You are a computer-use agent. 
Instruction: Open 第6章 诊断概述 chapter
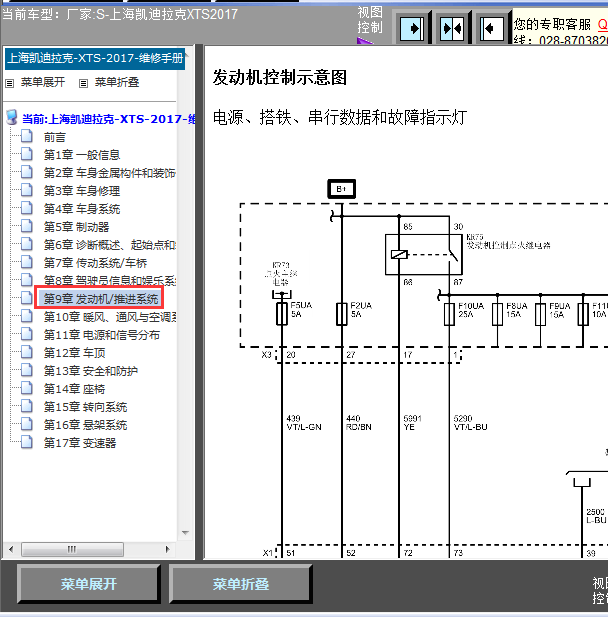pyautogui.click(x=109, y=245)
